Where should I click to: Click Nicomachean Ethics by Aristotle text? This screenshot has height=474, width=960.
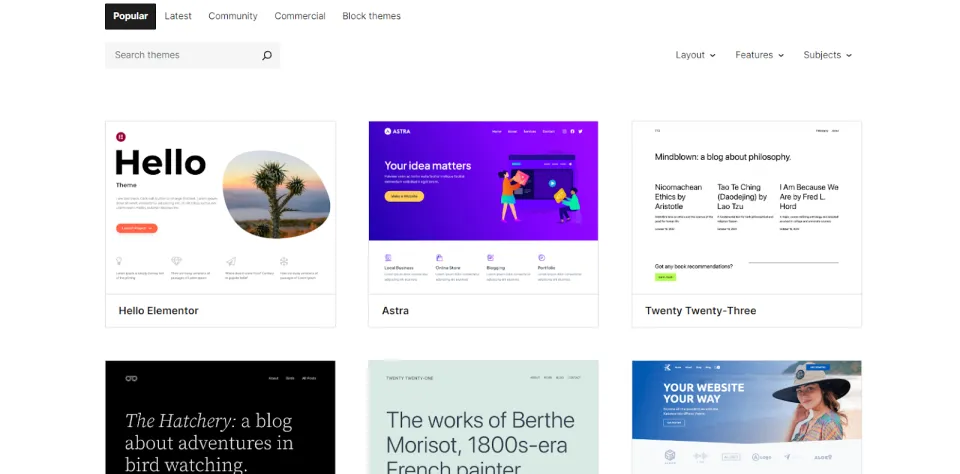678,197
